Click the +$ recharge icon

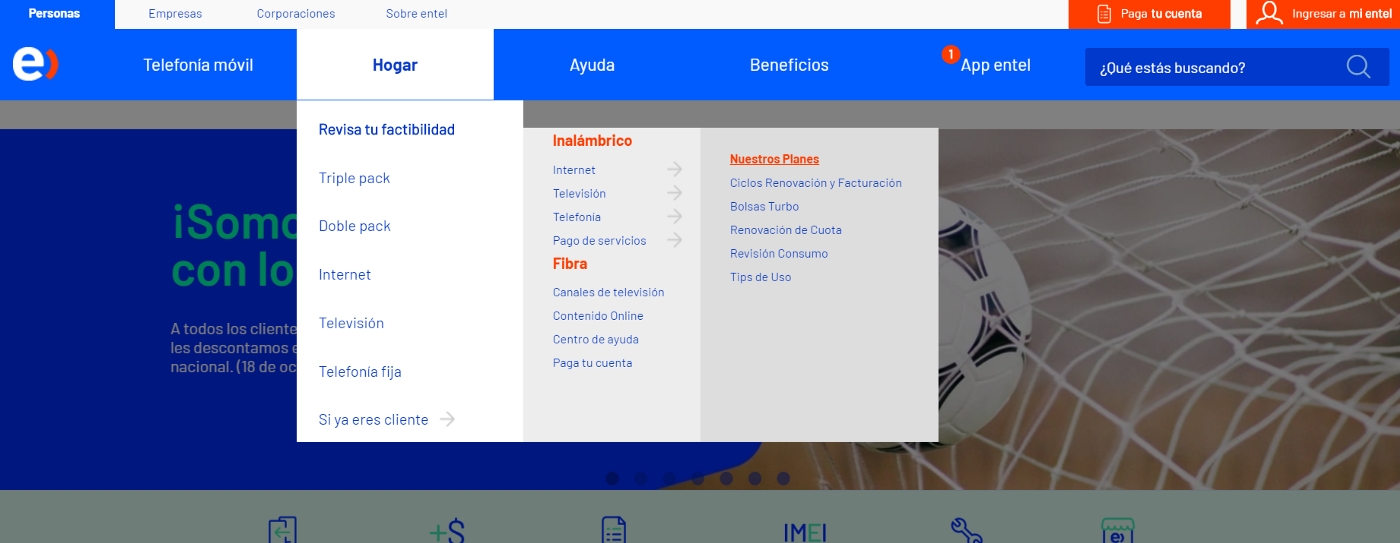(447, 531)
